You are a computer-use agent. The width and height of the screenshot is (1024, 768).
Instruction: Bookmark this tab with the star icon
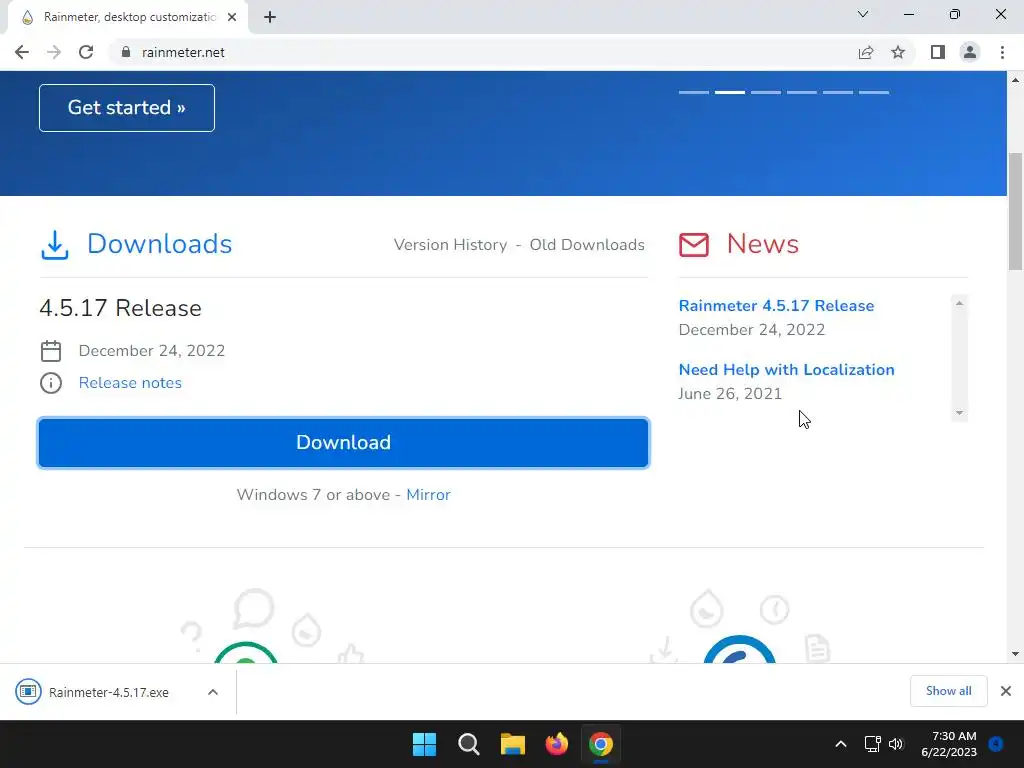[898, 52]
